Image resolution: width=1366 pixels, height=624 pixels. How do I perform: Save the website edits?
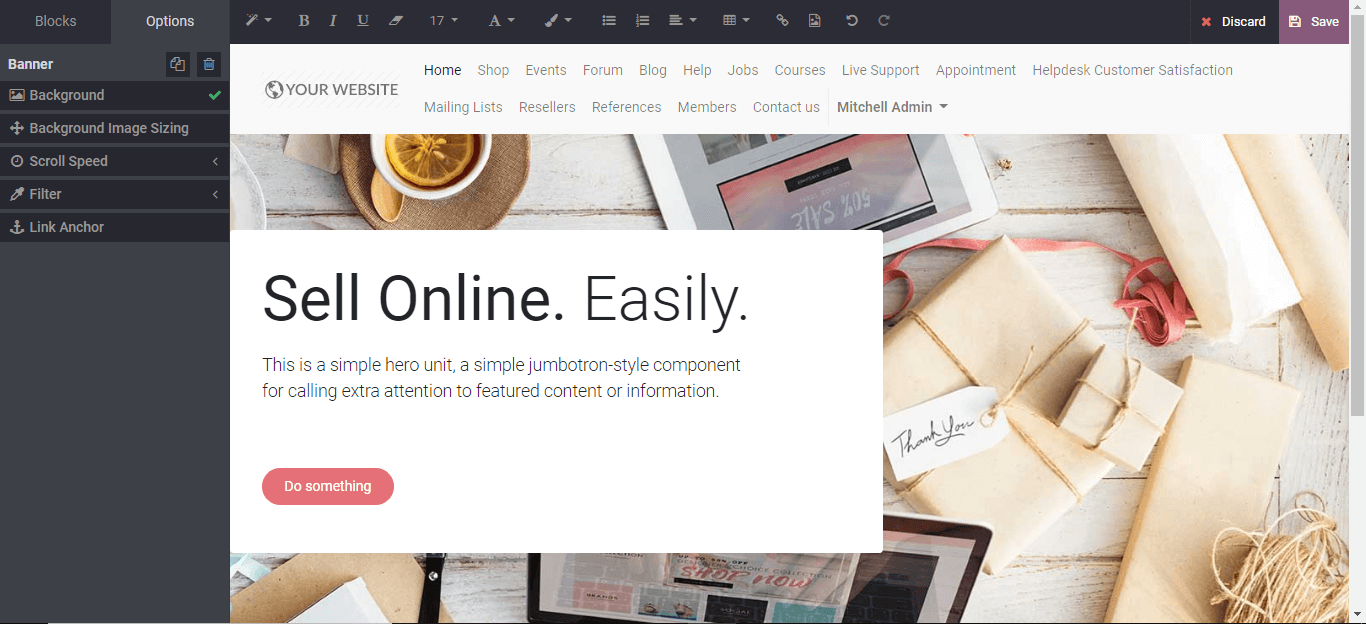pyautogui.click(x=1314, y=21)
